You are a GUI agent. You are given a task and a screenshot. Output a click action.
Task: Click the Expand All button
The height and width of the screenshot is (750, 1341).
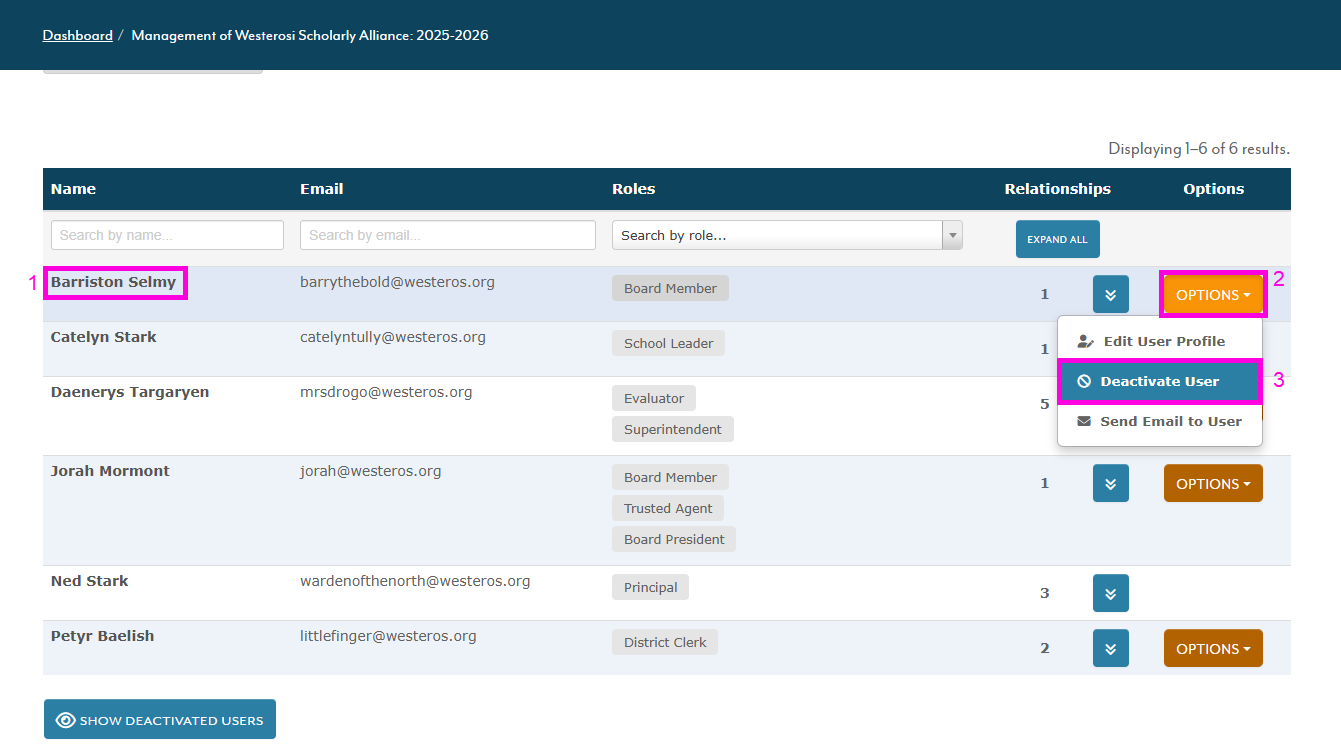(x=1058, y=239)
